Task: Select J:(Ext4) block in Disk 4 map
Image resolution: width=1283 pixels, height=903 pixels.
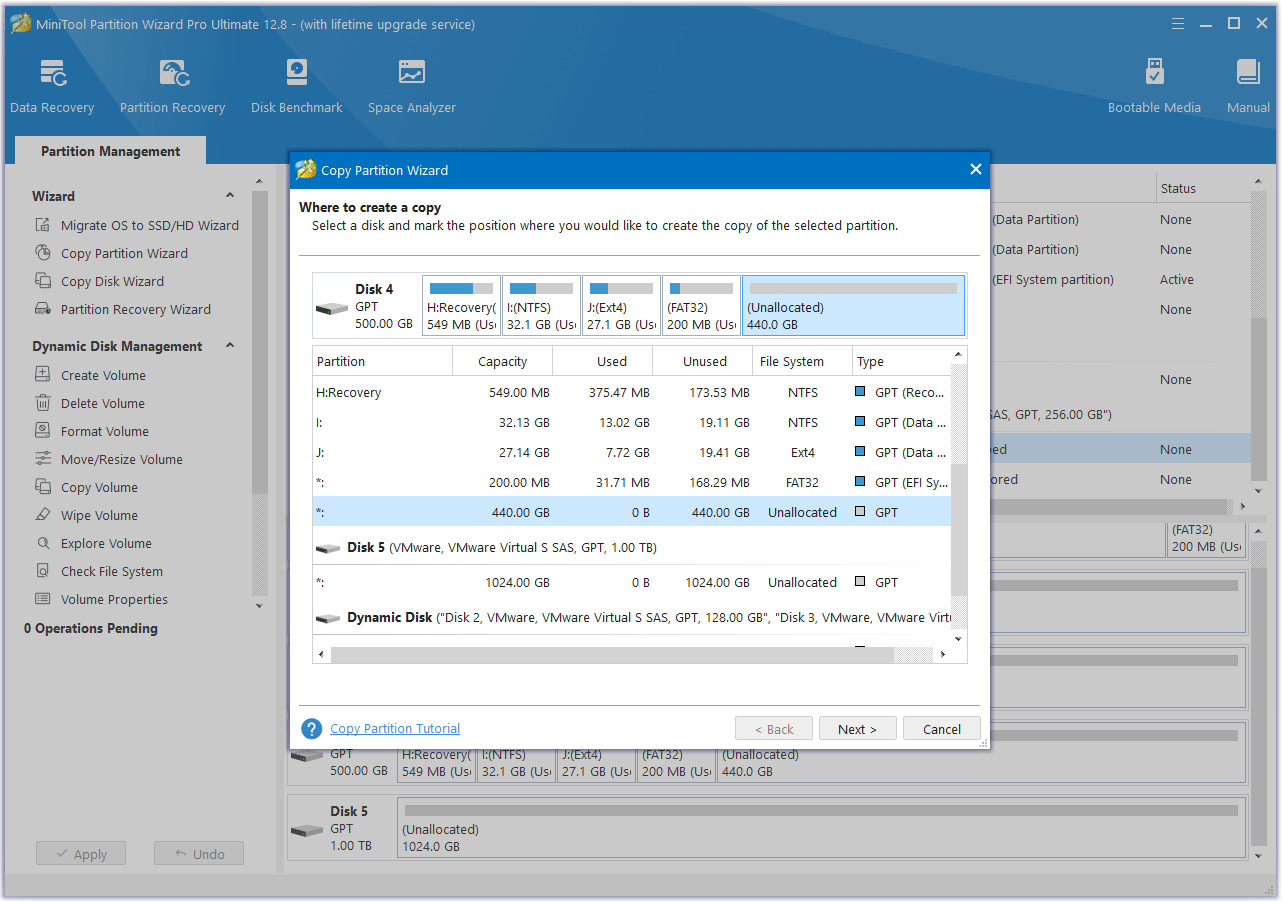Action: point(621,306)
